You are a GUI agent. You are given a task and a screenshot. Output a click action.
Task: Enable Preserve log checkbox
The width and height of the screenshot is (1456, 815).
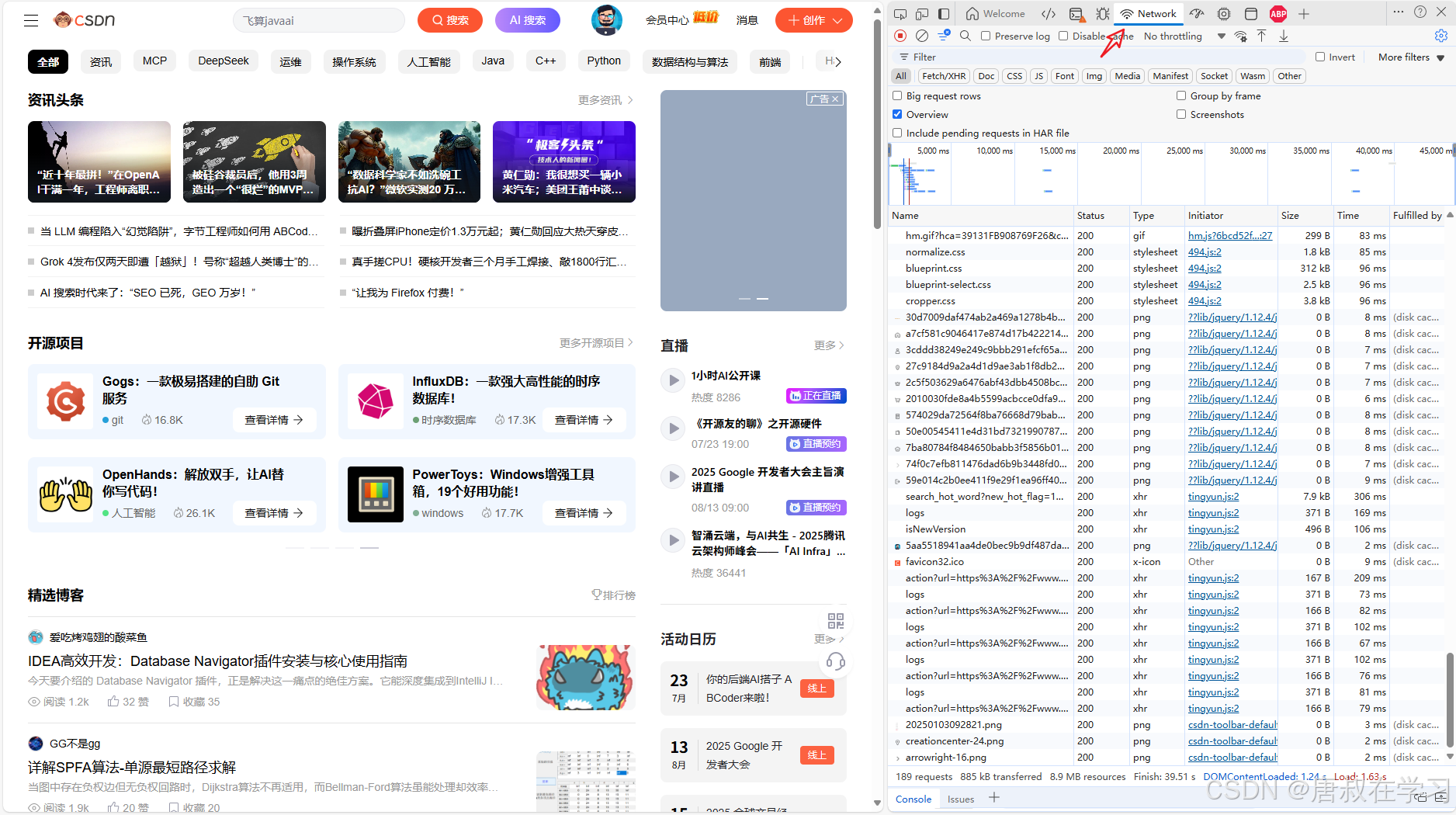(986, 36)
